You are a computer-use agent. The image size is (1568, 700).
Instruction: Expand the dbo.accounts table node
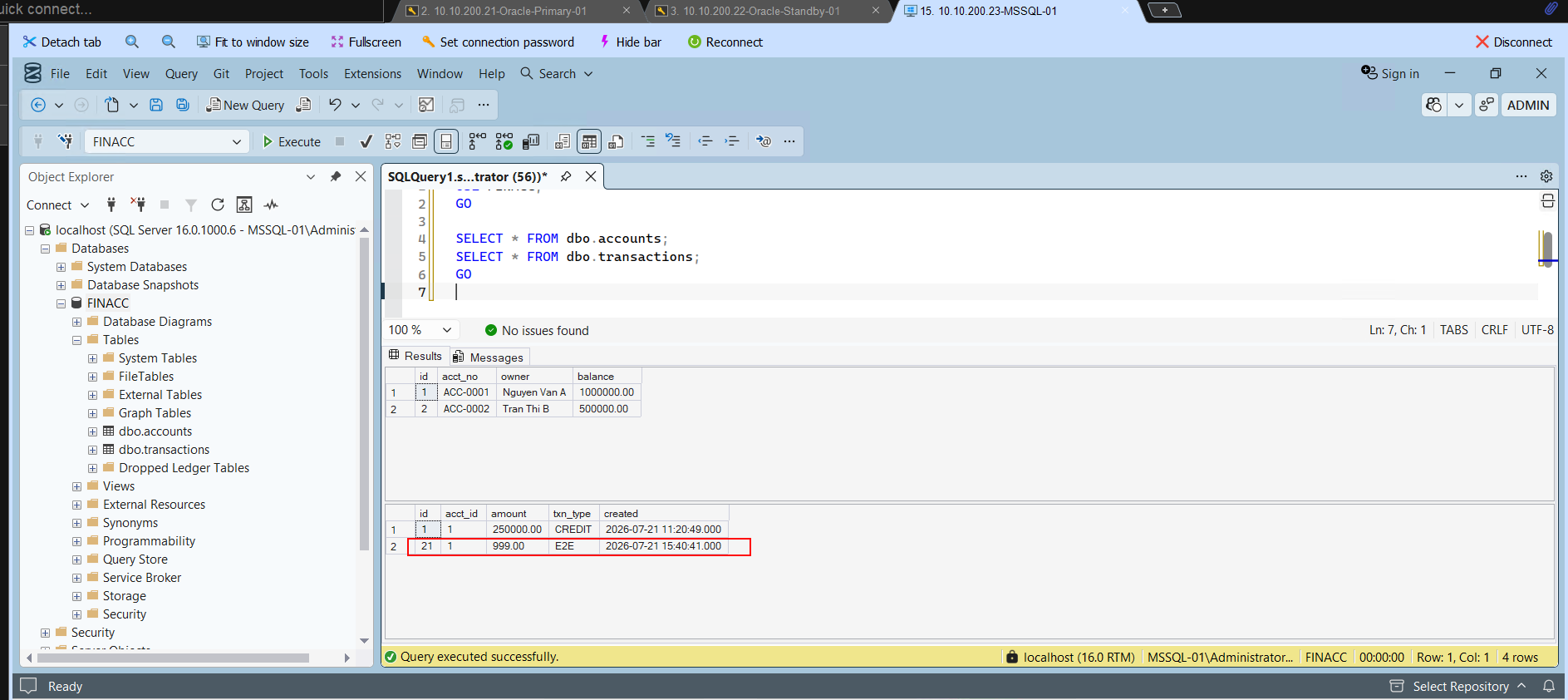click(x=92, y=431)
